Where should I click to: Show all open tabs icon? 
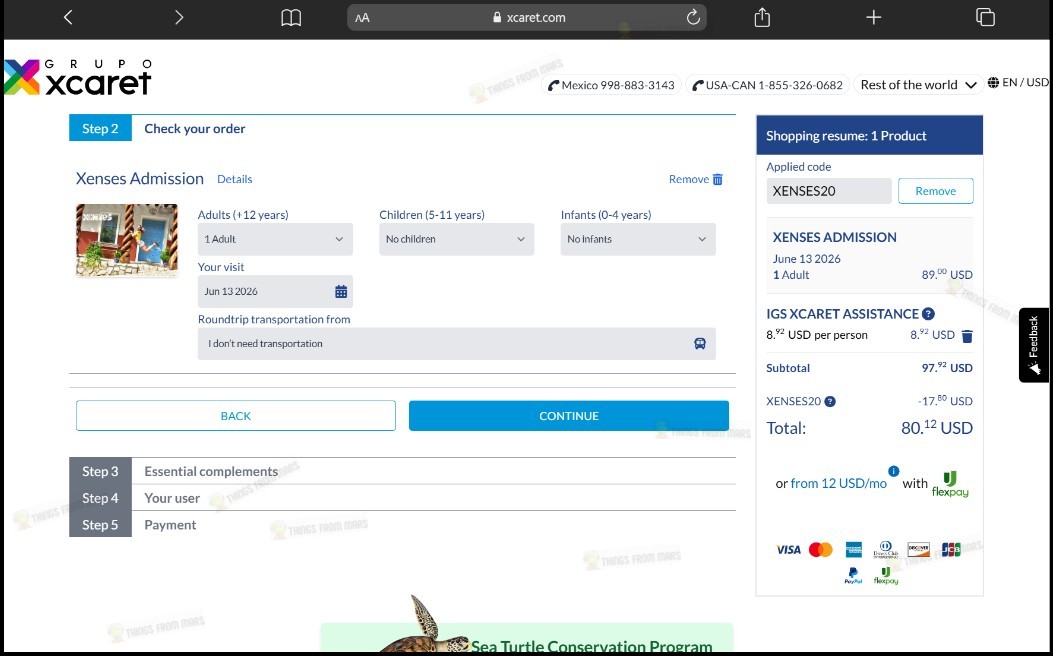click(985, 17)
